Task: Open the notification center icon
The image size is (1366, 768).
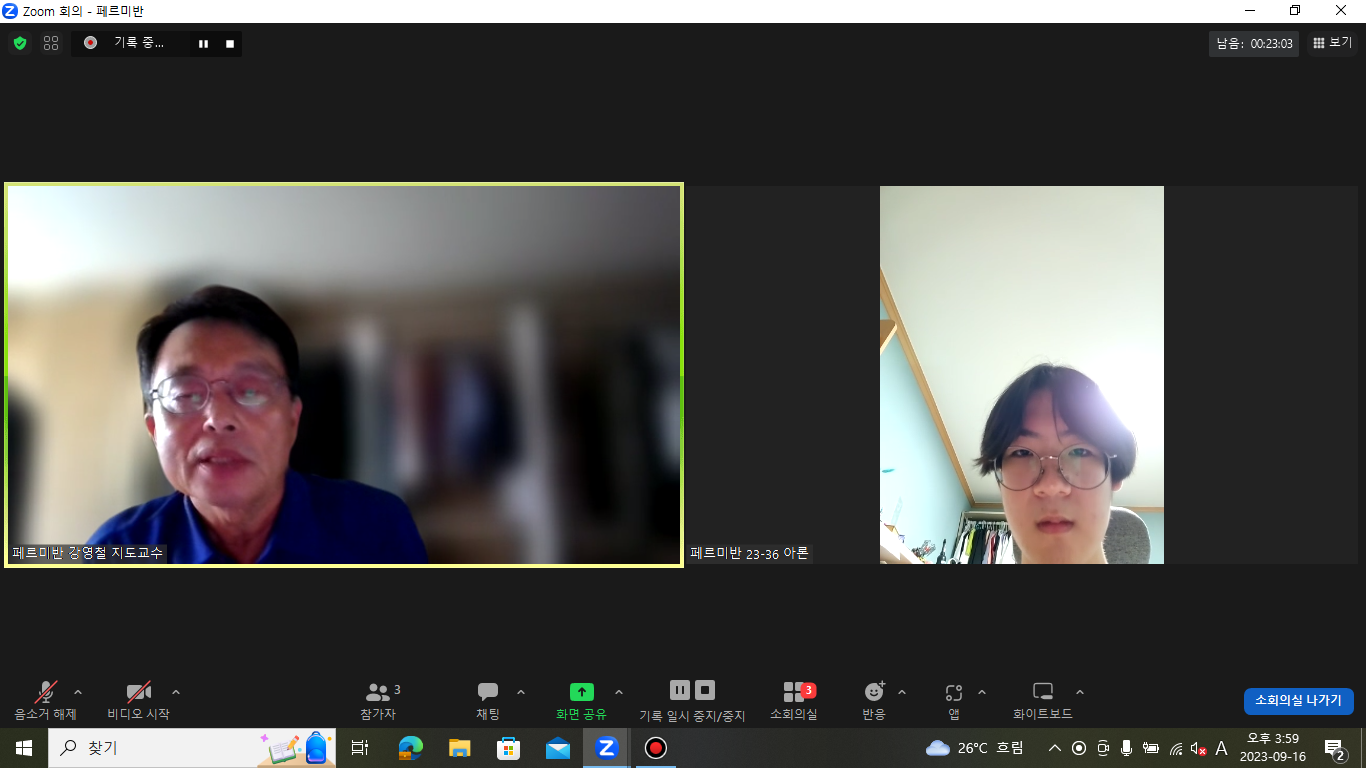Action: pos(1334,748)
